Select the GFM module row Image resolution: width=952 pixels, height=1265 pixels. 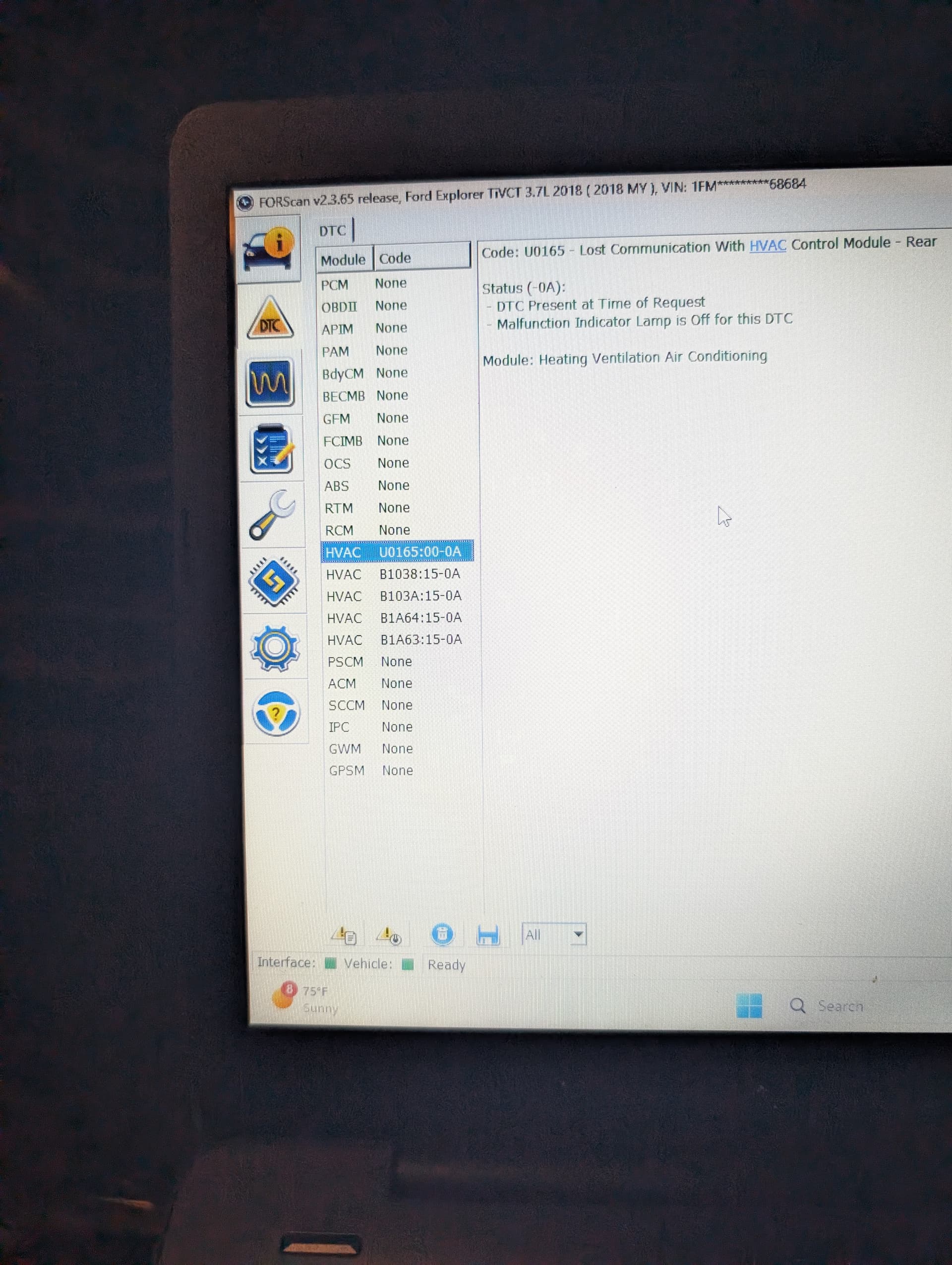tap(396, 418)
